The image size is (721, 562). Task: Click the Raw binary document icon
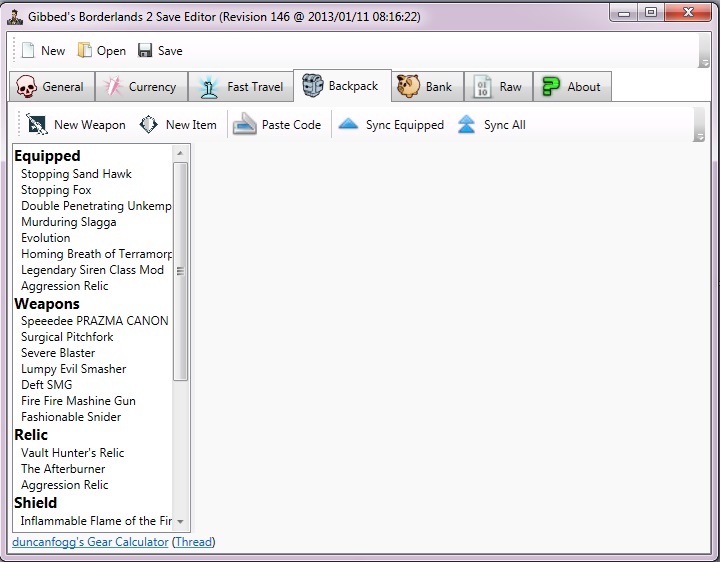point(482,86)
